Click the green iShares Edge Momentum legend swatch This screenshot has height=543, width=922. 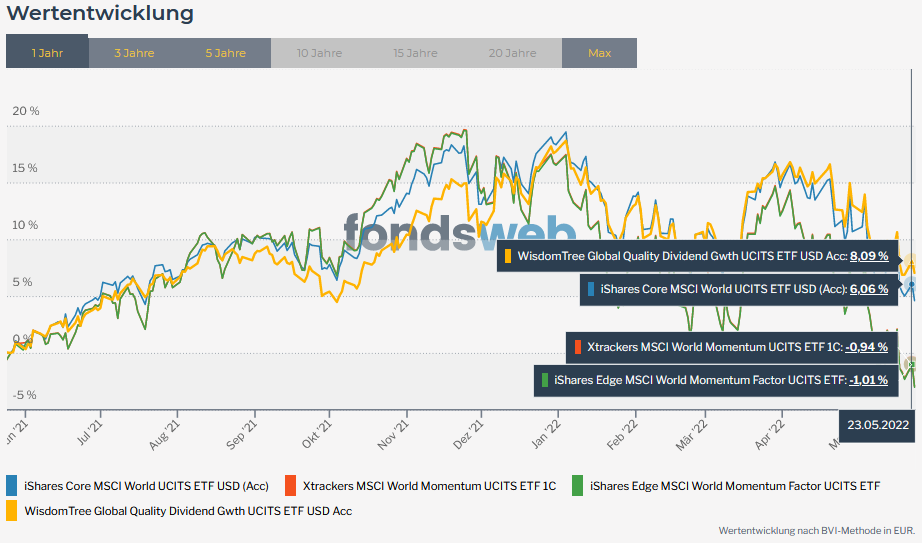tap(577, 486)
